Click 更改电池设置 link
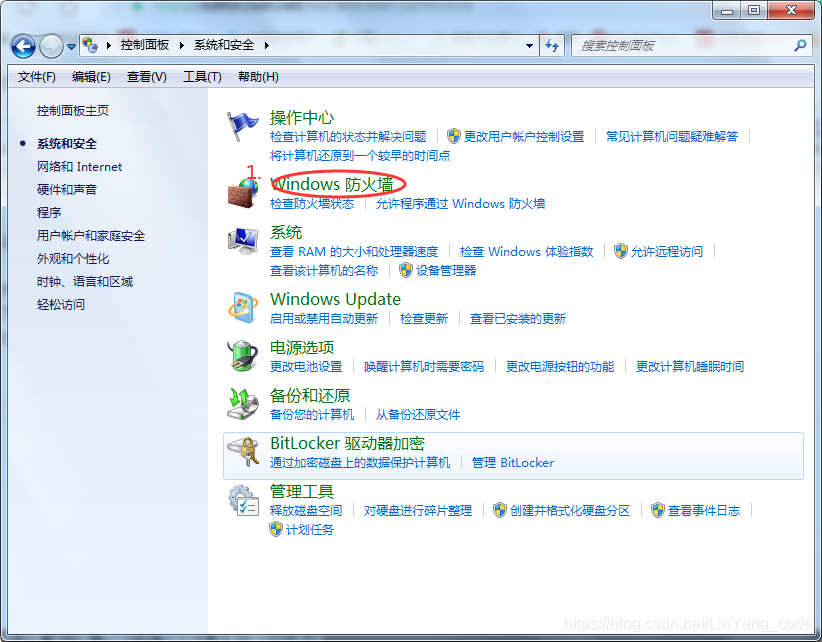The image size is (822, 642). 306,366
